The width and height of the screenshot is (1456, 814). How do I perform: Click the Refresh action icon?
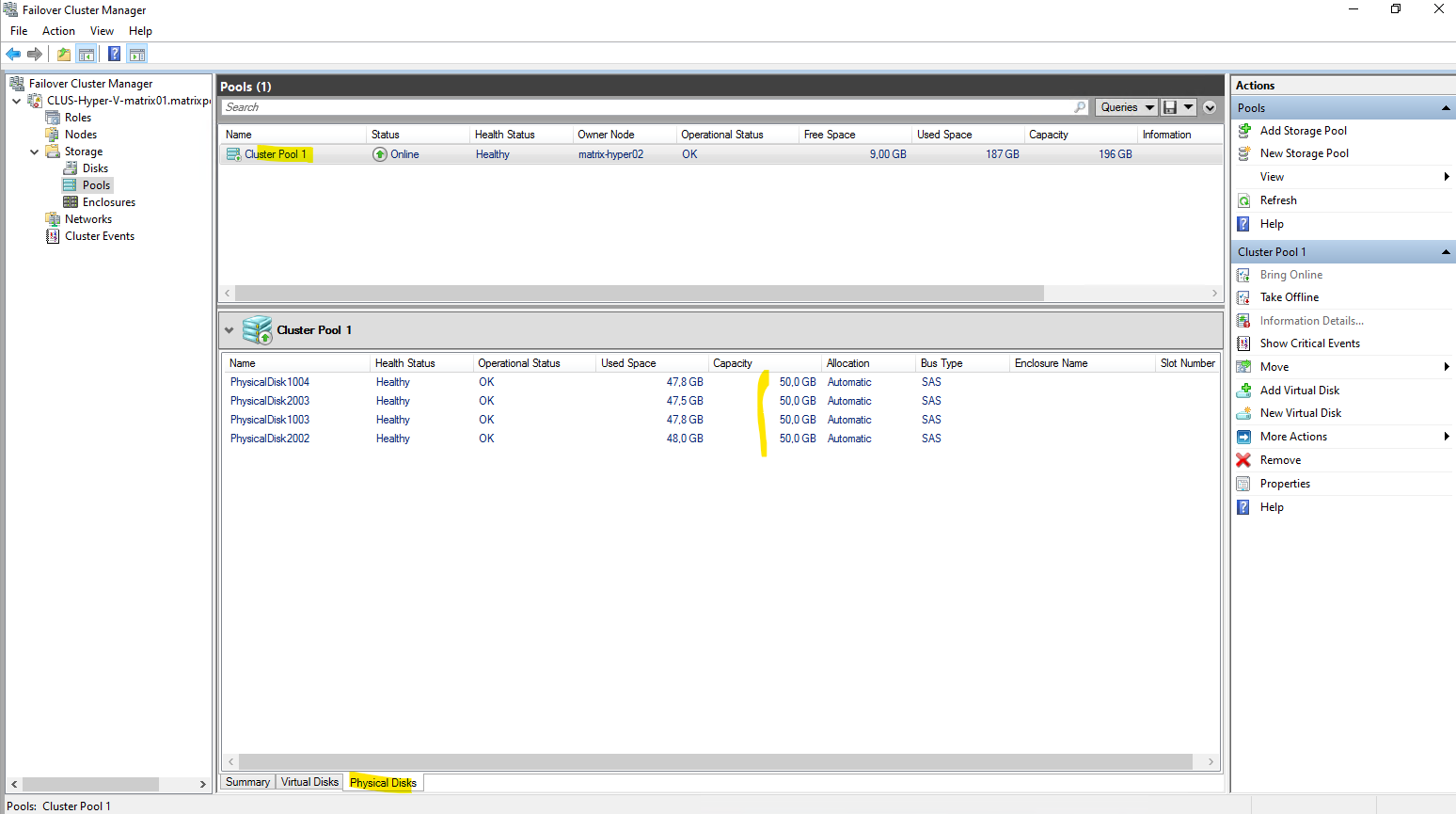click(1243, 200)
